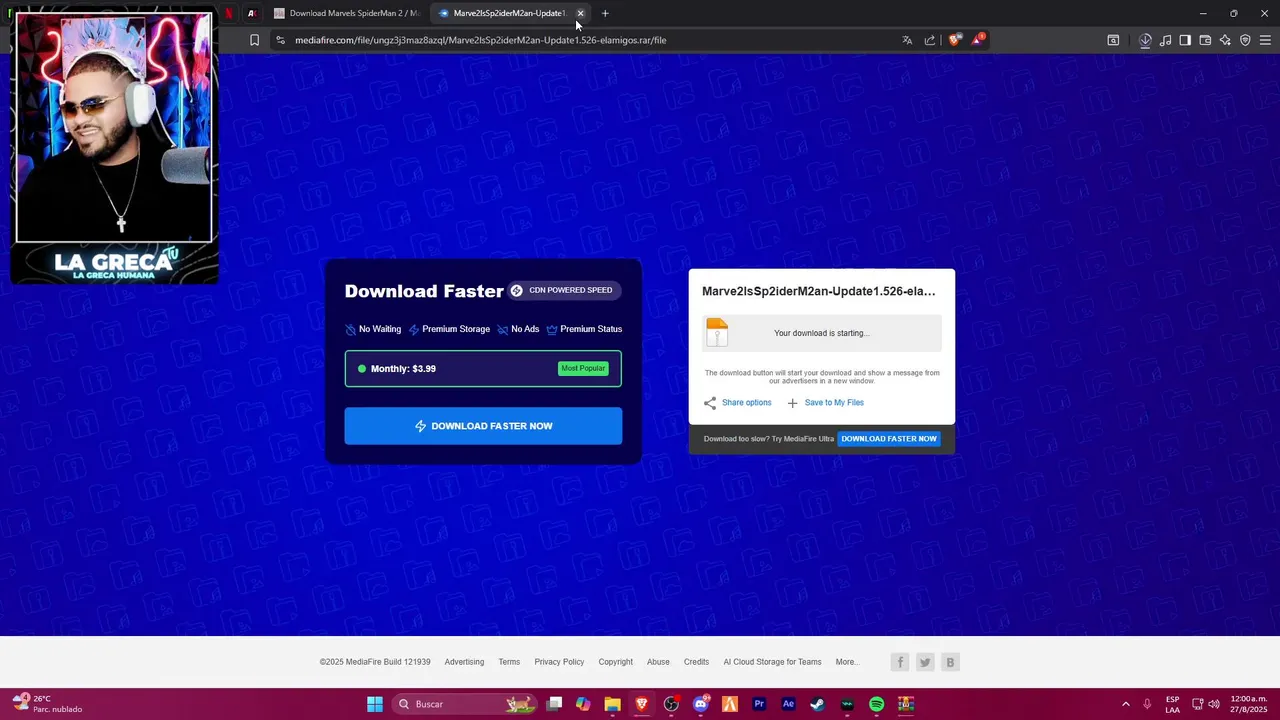Click the share page icon
The image size is (1280, 720).
(x=930, y=40)
